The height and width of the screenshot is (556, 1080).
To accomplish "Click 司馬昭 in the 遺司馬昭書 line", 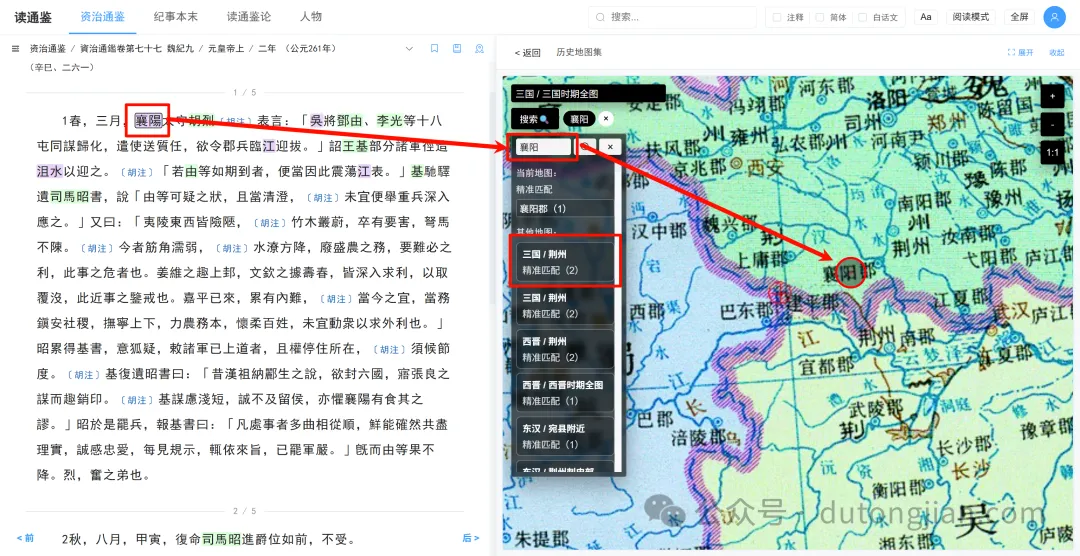I will (71, 196).
